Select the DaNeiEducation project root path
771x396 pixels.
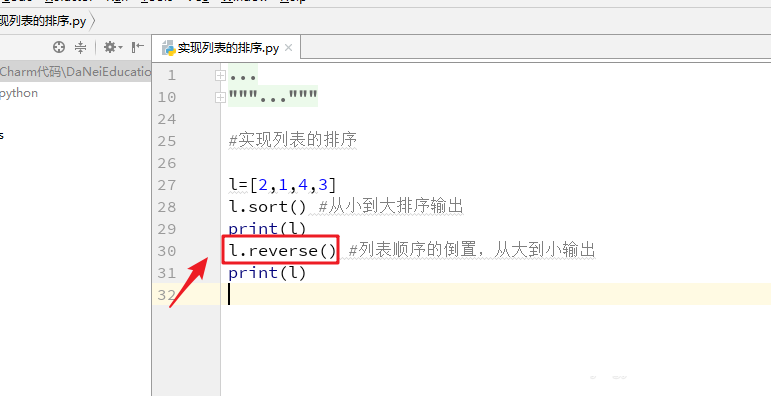[x=75, y=72]
